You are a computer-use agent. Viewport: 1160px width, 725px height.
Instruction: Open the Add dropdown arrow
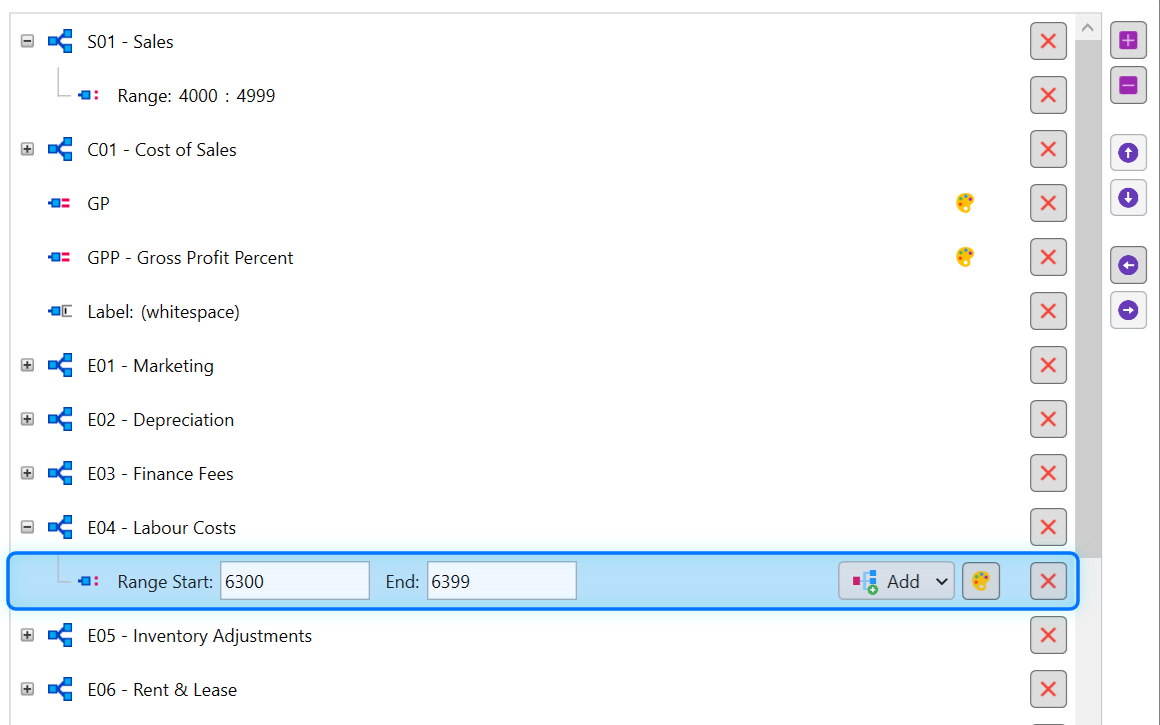[x=941, y=581]
